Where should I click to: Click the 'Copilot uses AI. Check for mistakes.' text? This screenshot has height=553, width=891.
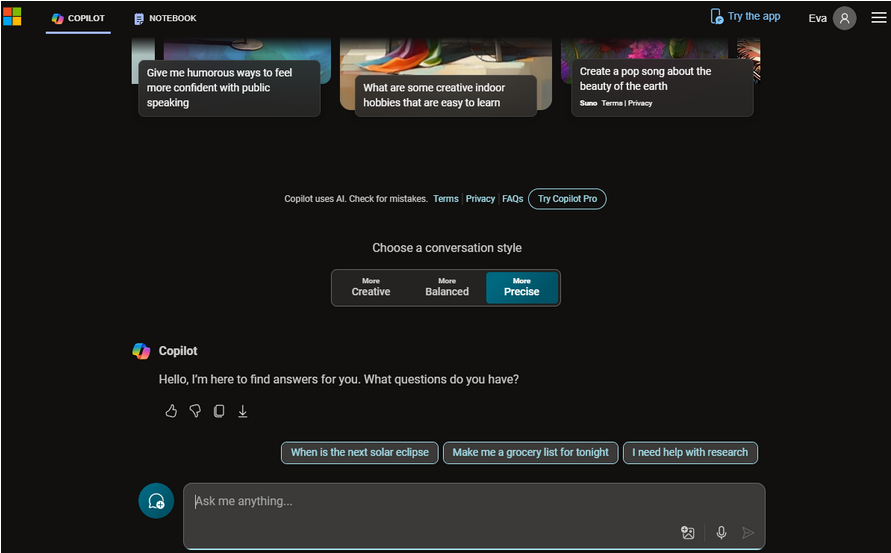click(356, 199)
